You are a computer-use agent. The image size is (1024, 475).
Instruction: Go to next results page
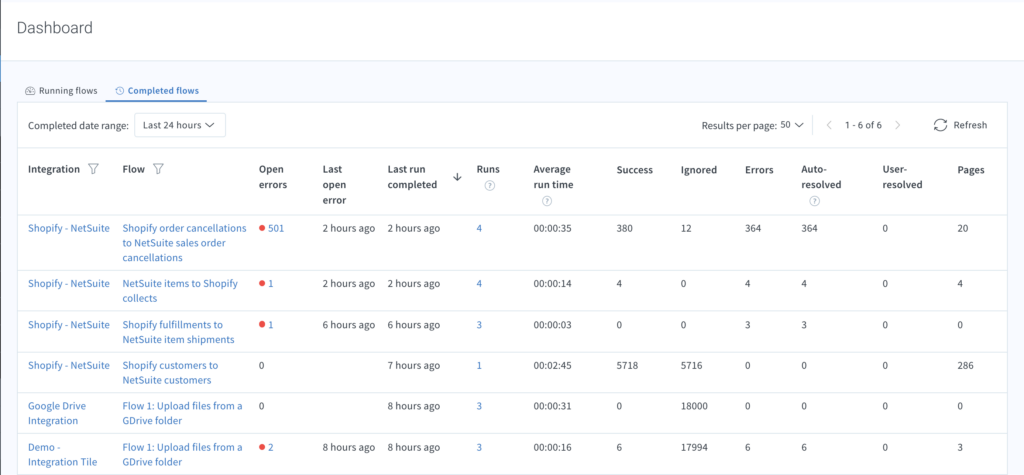click(x=898, y=125)
